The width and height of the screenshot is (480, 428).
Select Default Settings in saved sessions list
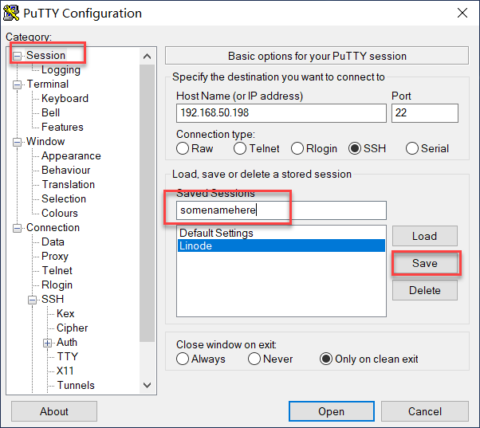point(216,233)
